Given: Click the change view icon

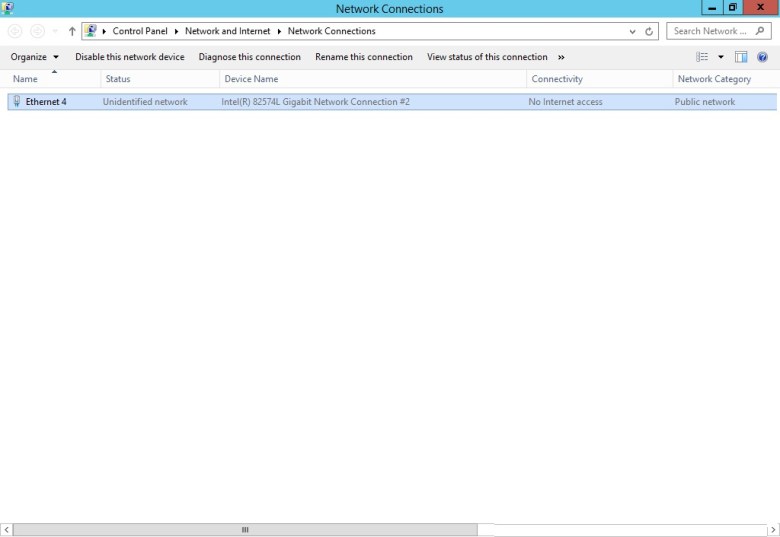Looking at the screenshot, I should click(702, 57).
